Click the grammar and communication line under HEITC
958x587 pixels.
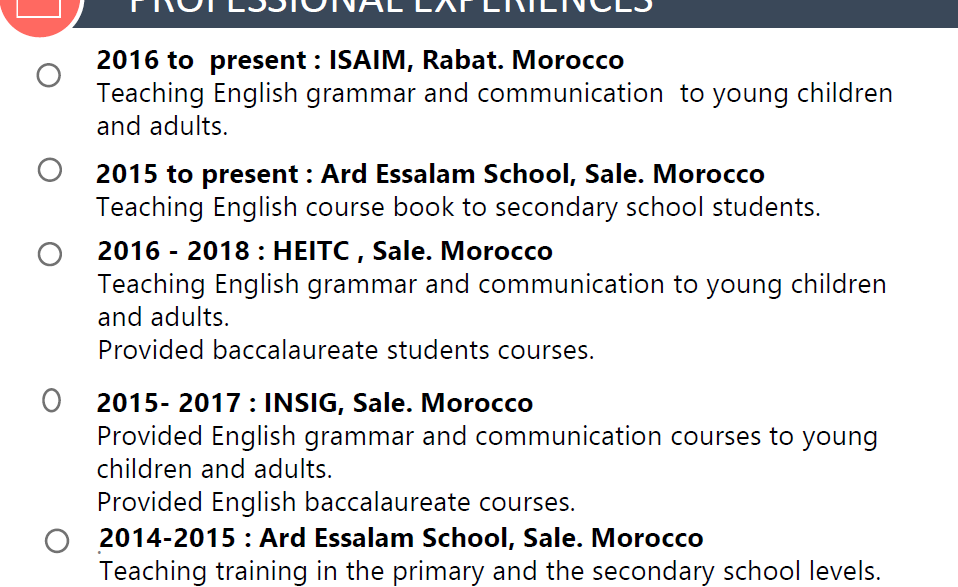(492, 284)
